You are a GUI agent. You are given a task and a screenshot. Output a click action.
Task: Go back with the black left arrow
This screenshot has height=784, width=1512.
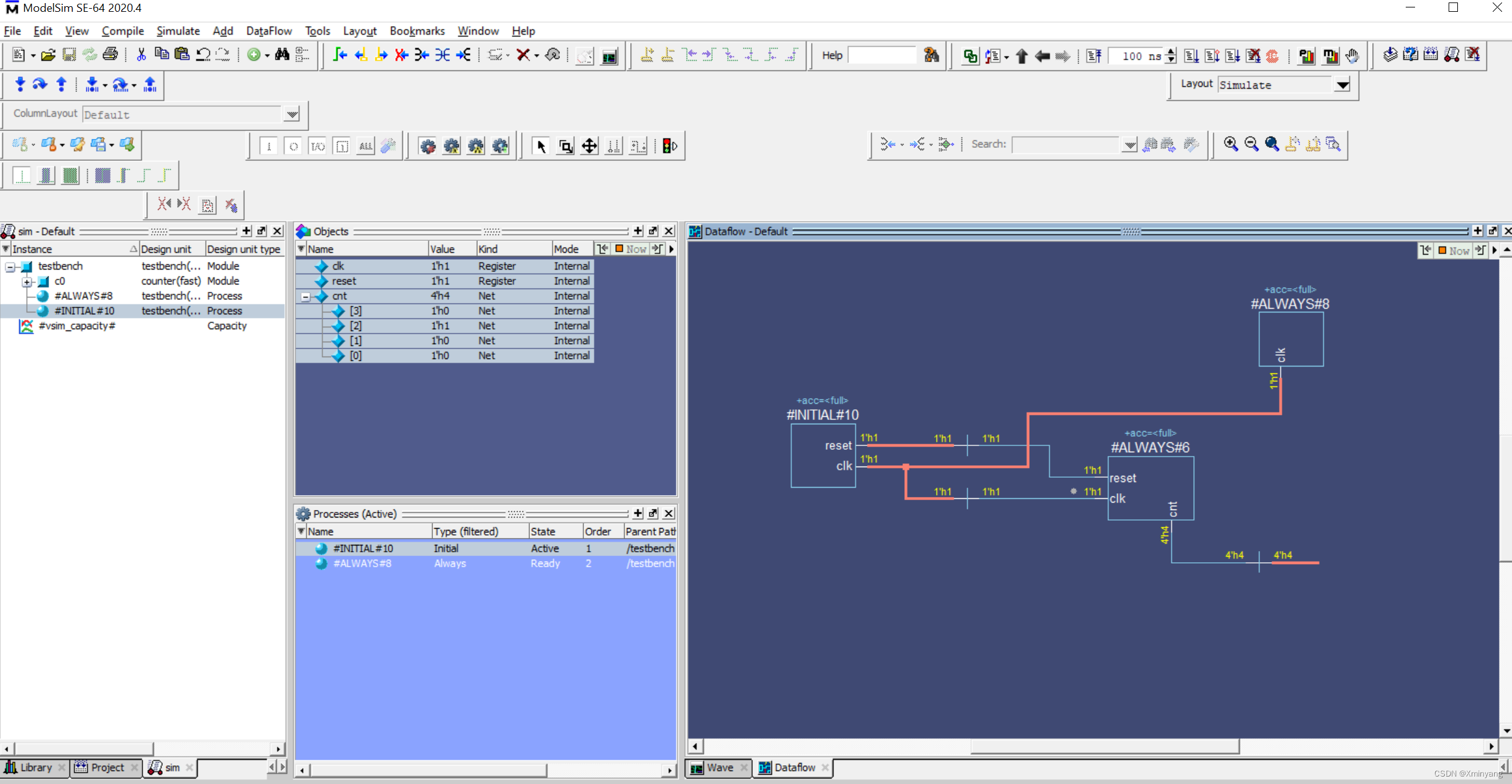(1042, 56)
